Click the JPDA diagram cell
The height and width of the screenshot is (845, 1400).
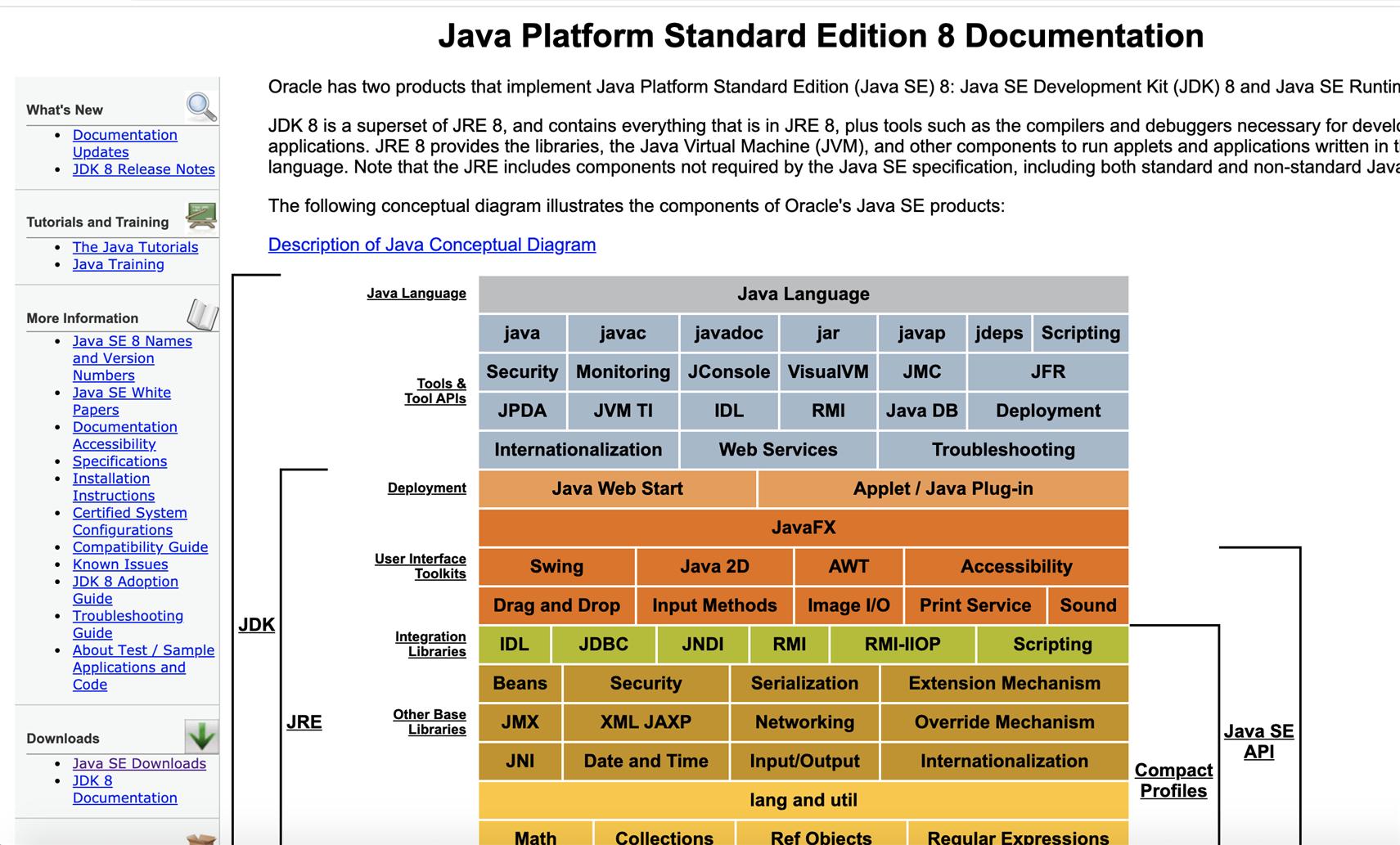[x=522, y=411]
